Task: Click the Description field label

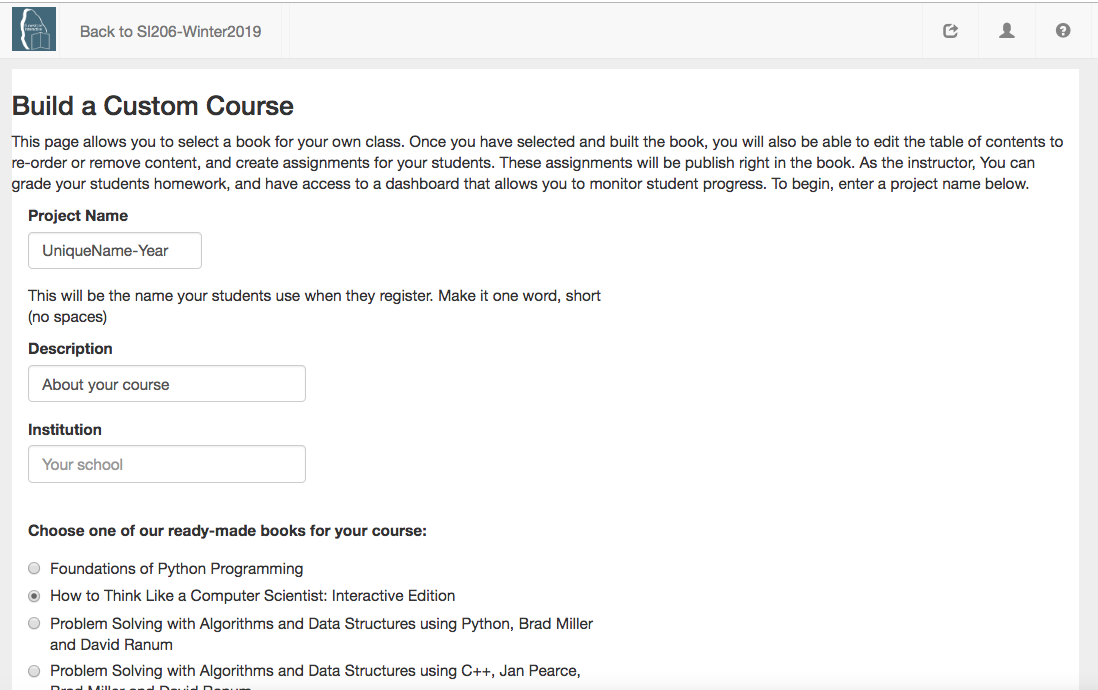Action: (x=70, y=349)
